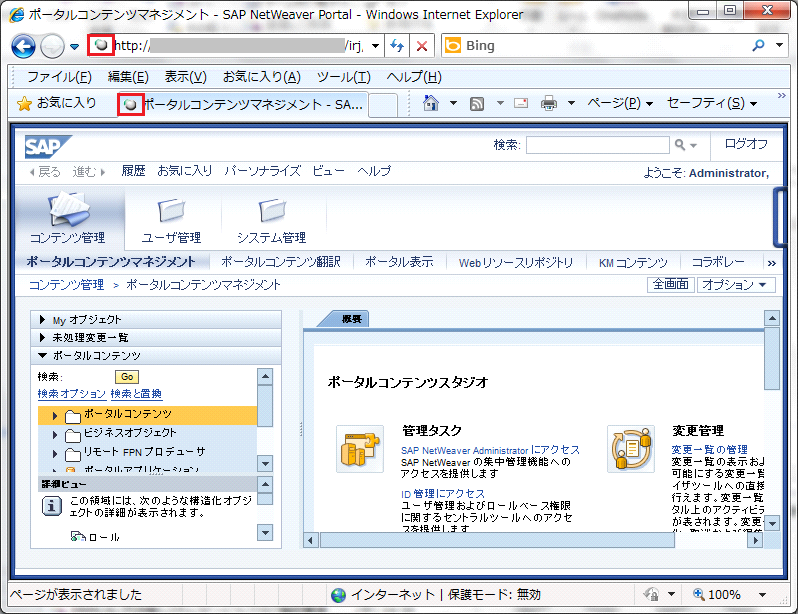Click the home icon in the command bar

pyautogui.click(x=431, y=103)
